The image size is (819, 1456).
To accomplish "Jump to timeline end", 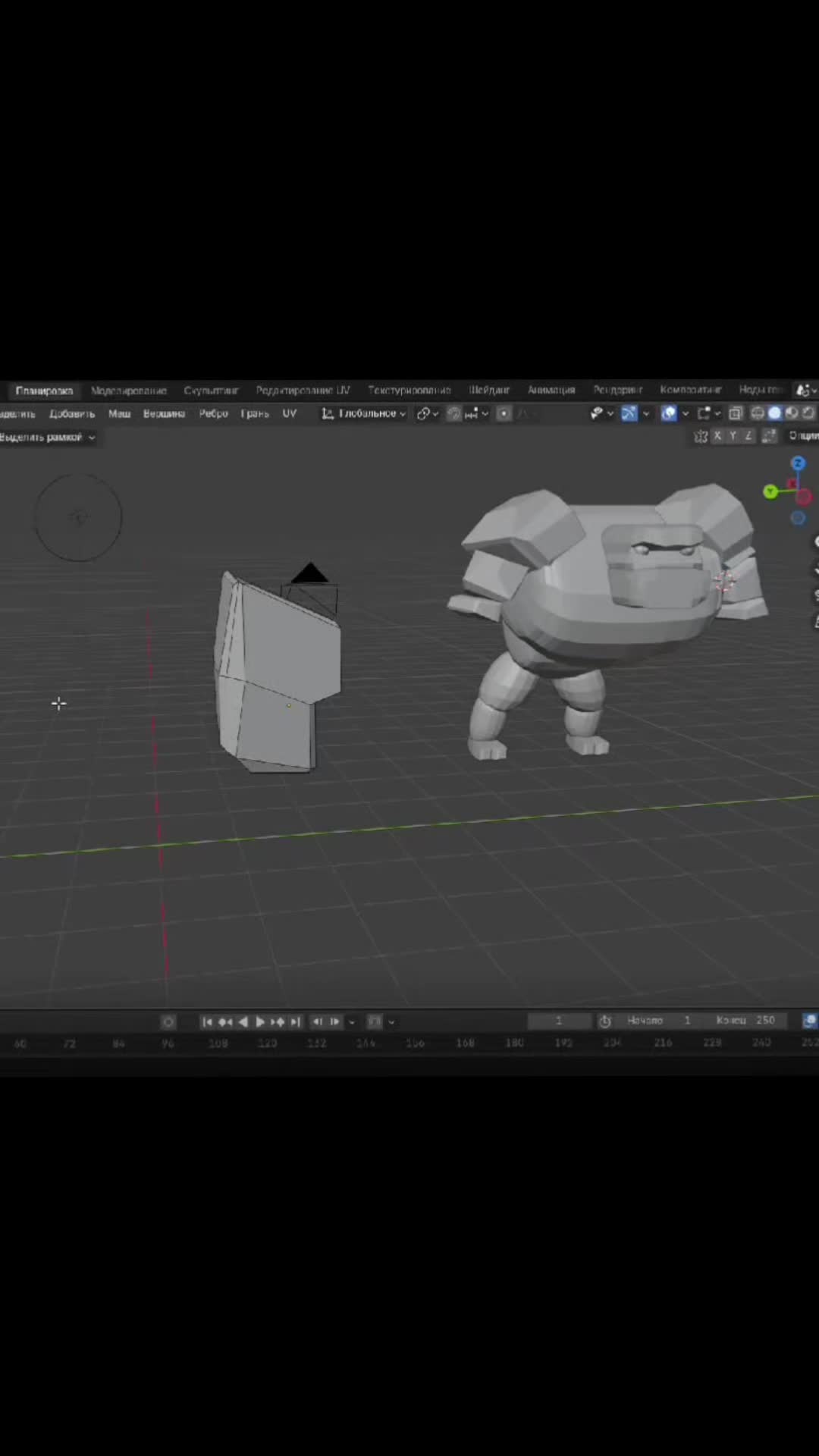I will pyautogui.click(x=296, y=1022).
